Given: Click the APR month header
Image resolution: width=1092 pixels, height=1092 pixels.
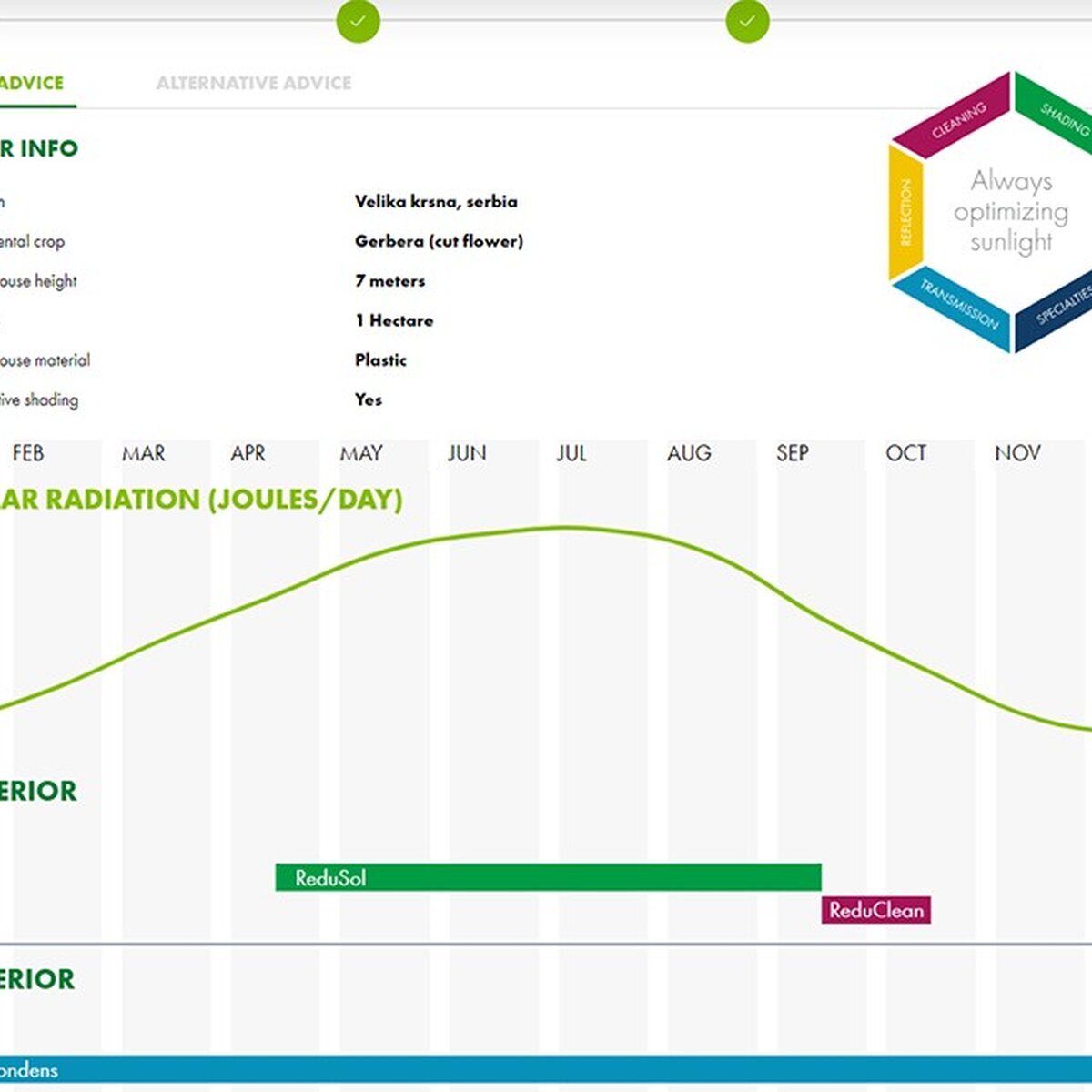Looking at the screenshot, I should pyautogui.click(x=248, y=453).
